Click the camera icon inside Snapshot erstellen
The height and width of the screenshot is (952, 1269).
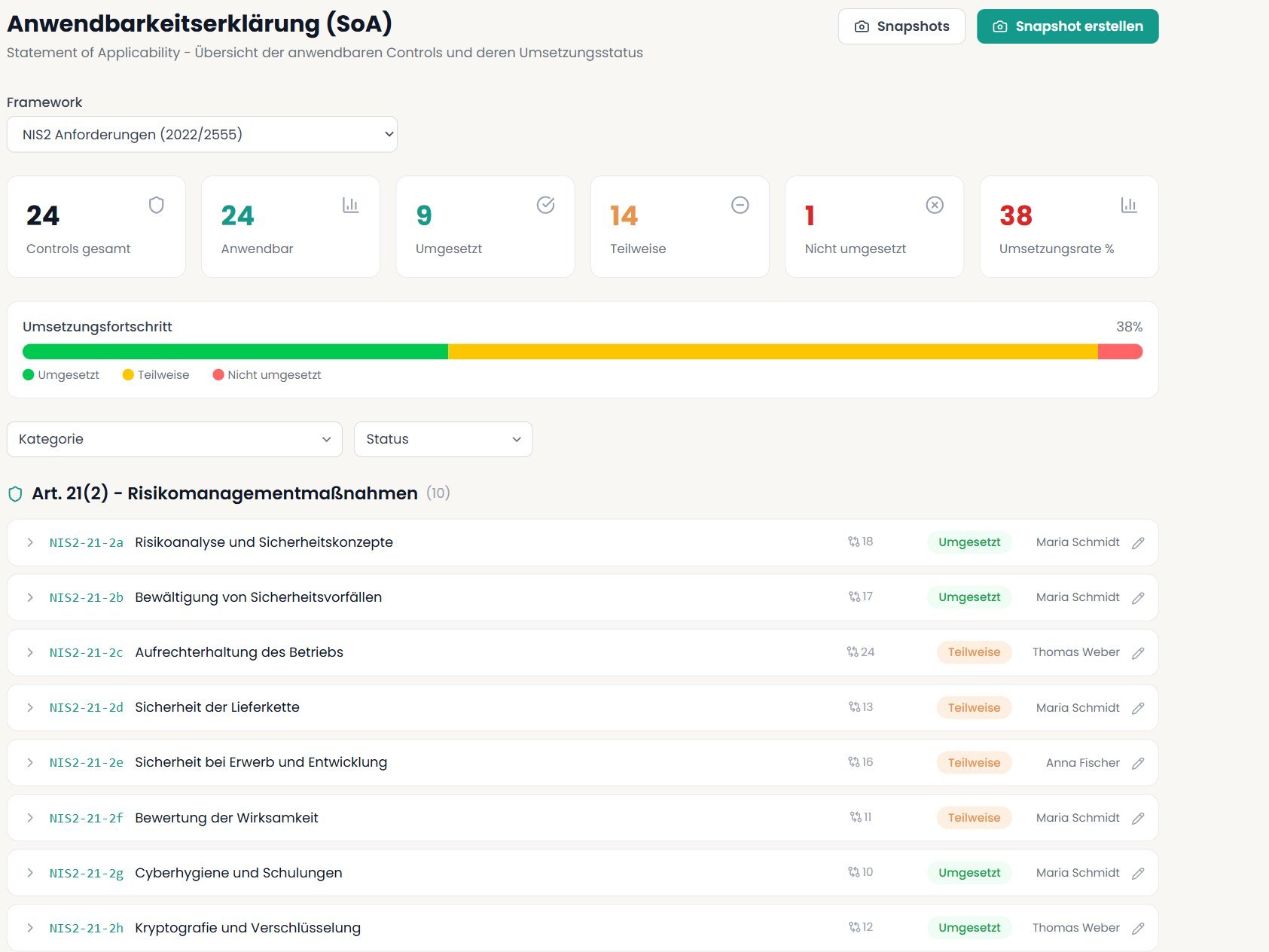point(999,26)
